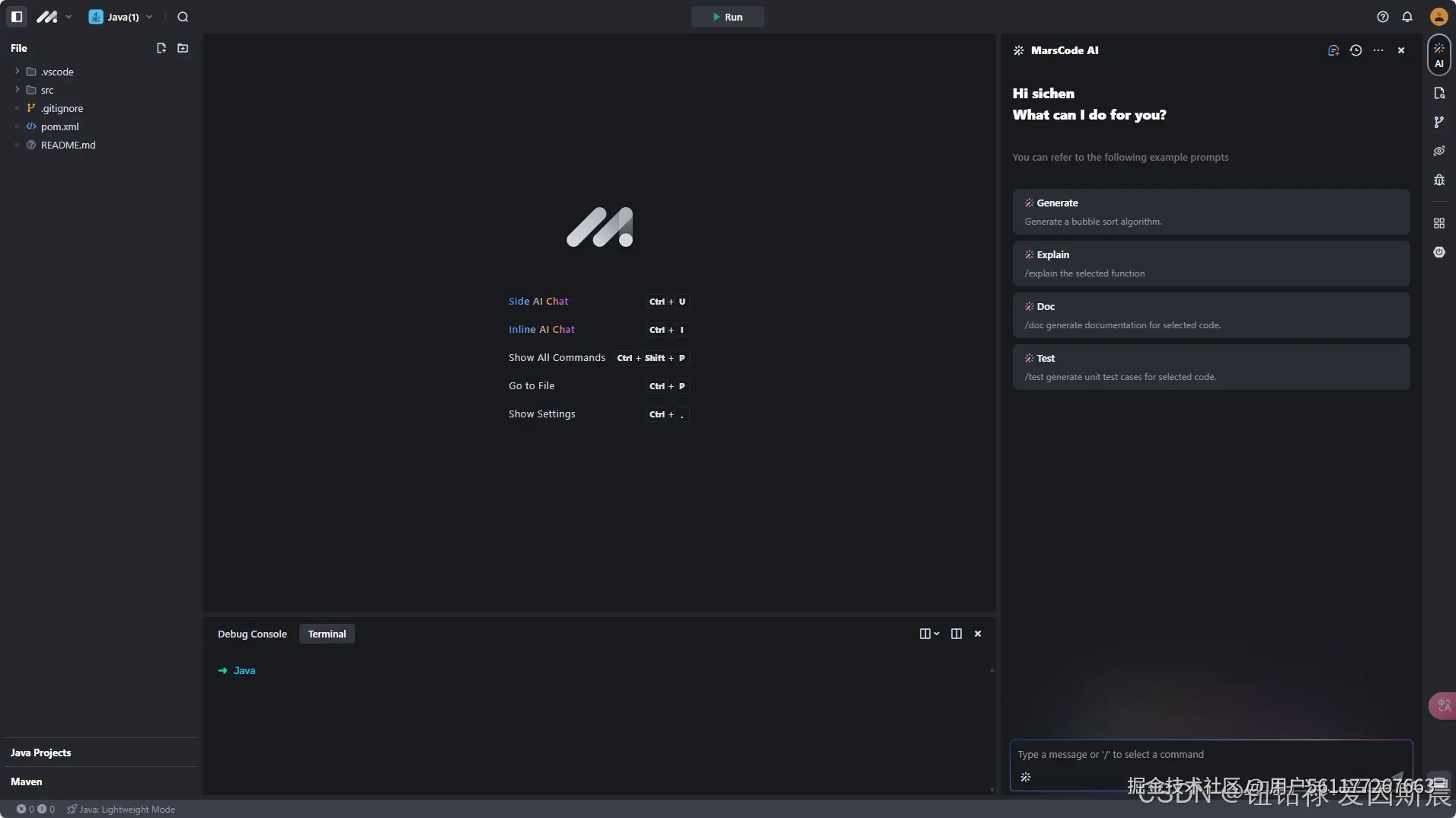This screenshot has width=1456, height=818.
Task: Click Show Settings entry
Action: click(541, 414)
